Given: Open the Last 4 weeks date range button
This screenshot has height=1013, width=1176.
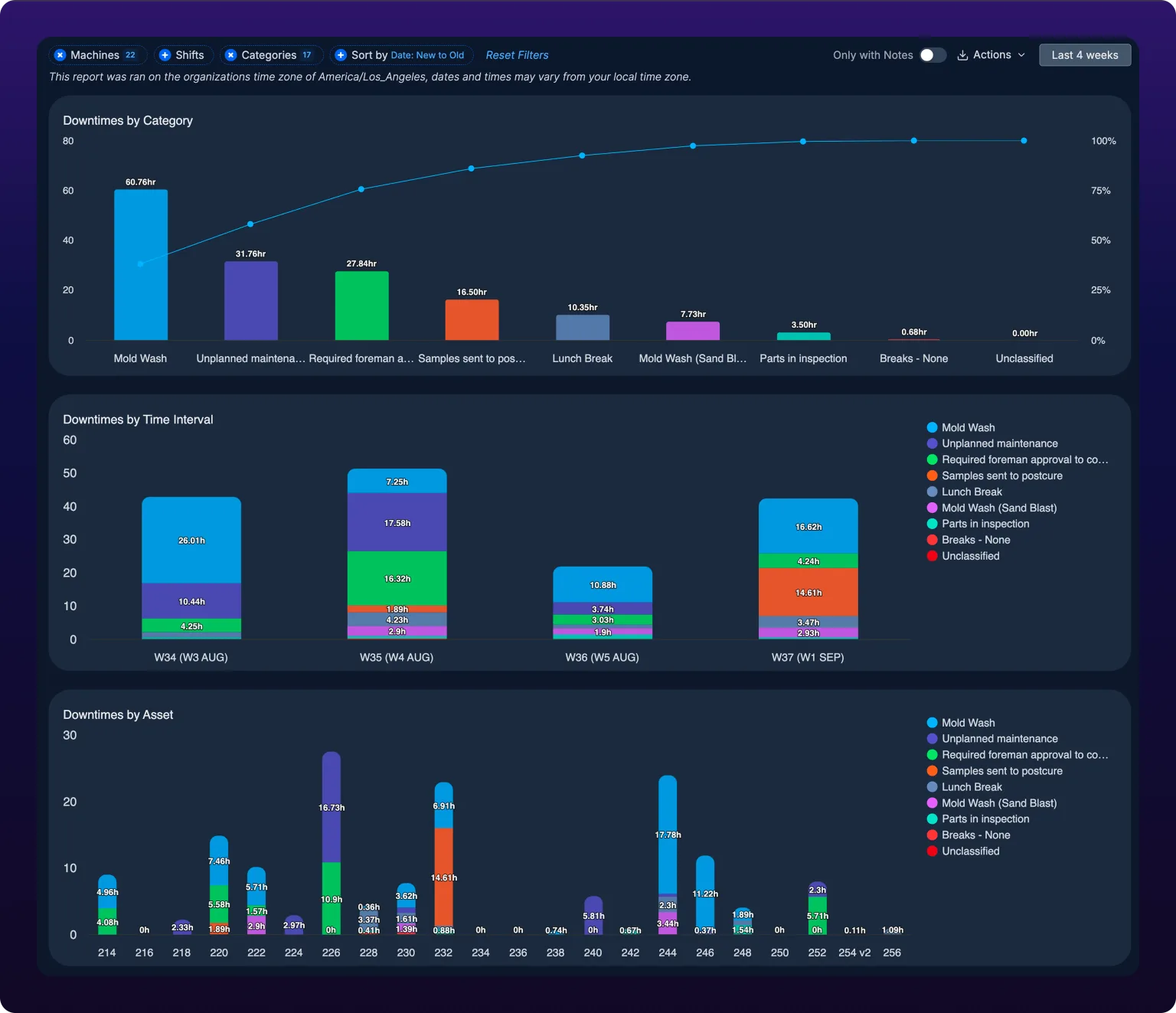Looking at the screenshot, I should [x=1085, y=55].
